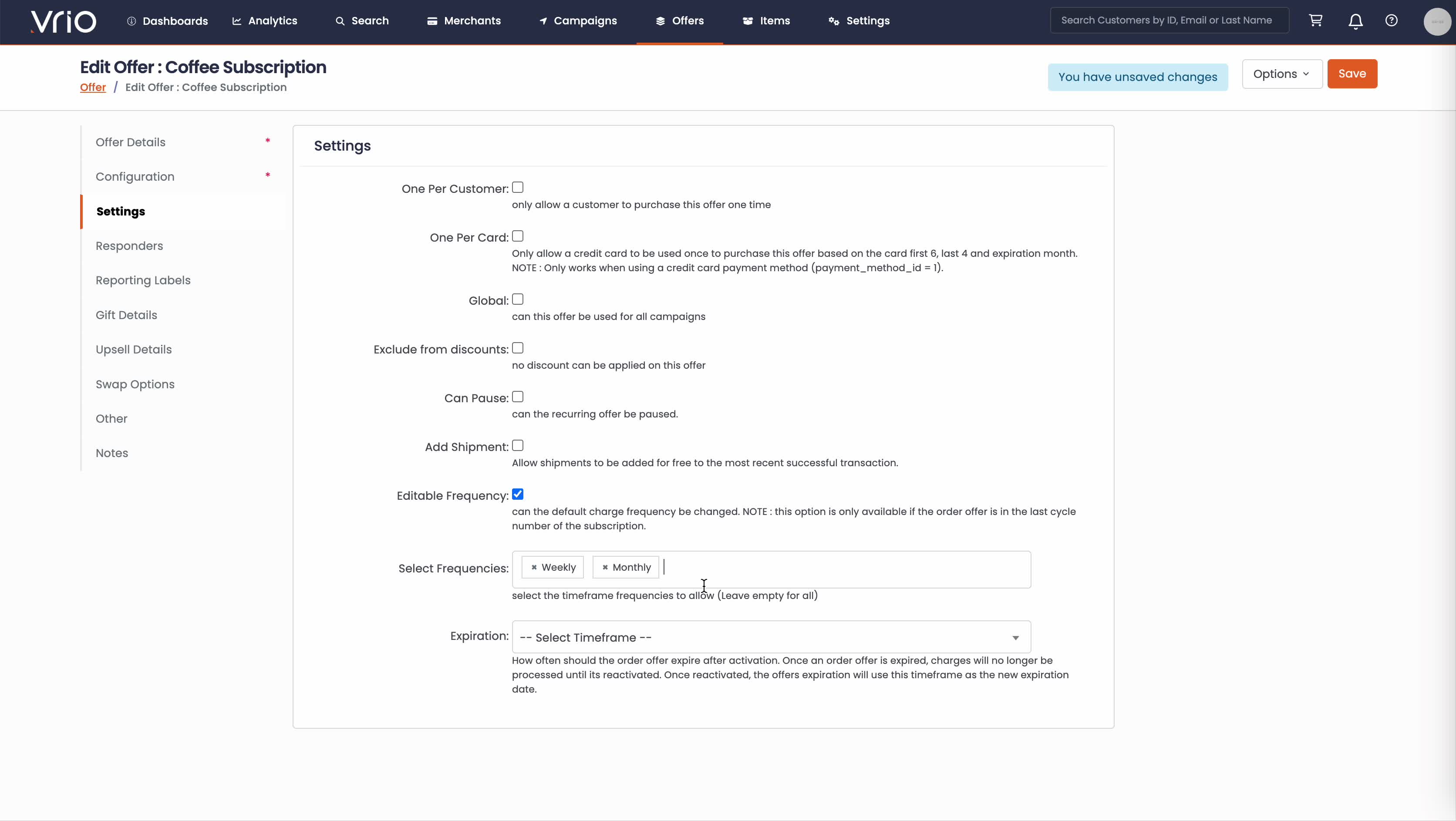Open the Analytics menu

coord(265,21)
